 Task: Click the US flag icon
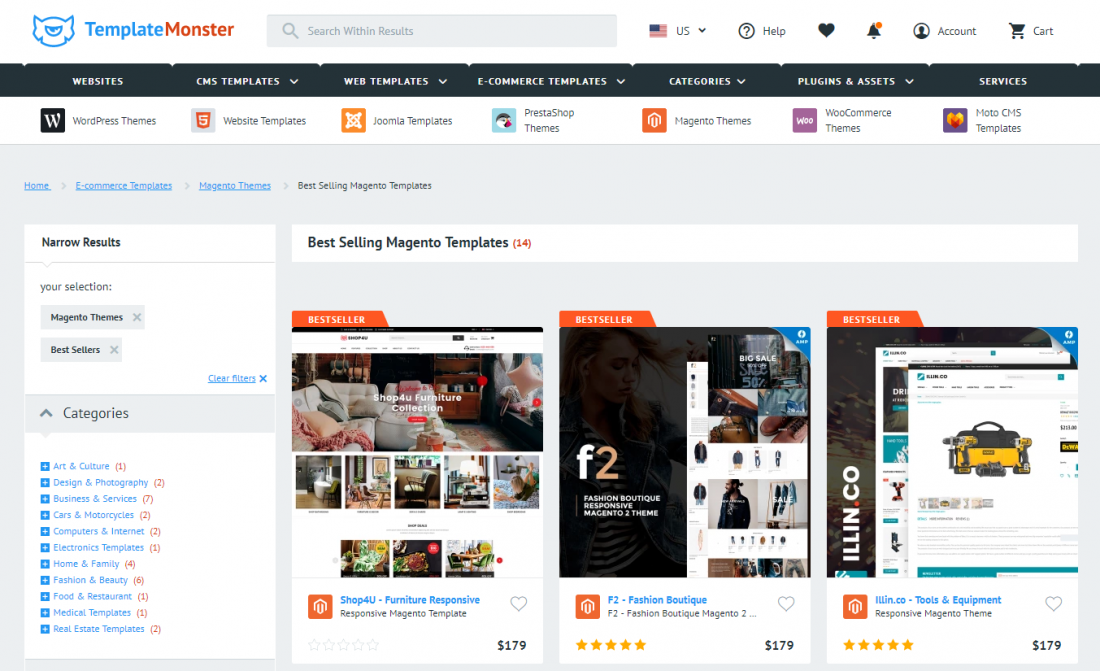[658, 31]
